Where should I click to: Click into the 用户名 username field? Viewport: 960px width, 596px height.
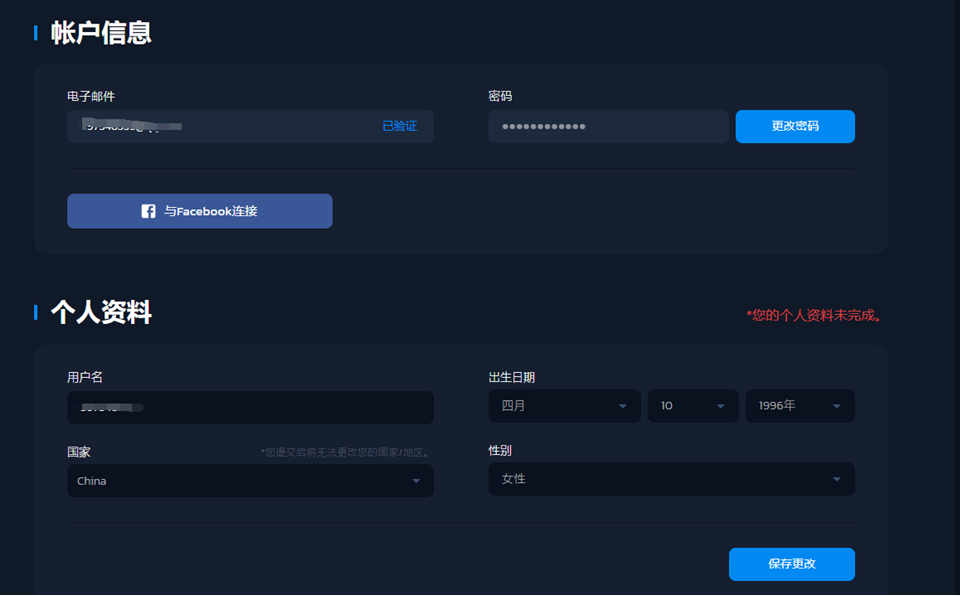coord(250,408)
